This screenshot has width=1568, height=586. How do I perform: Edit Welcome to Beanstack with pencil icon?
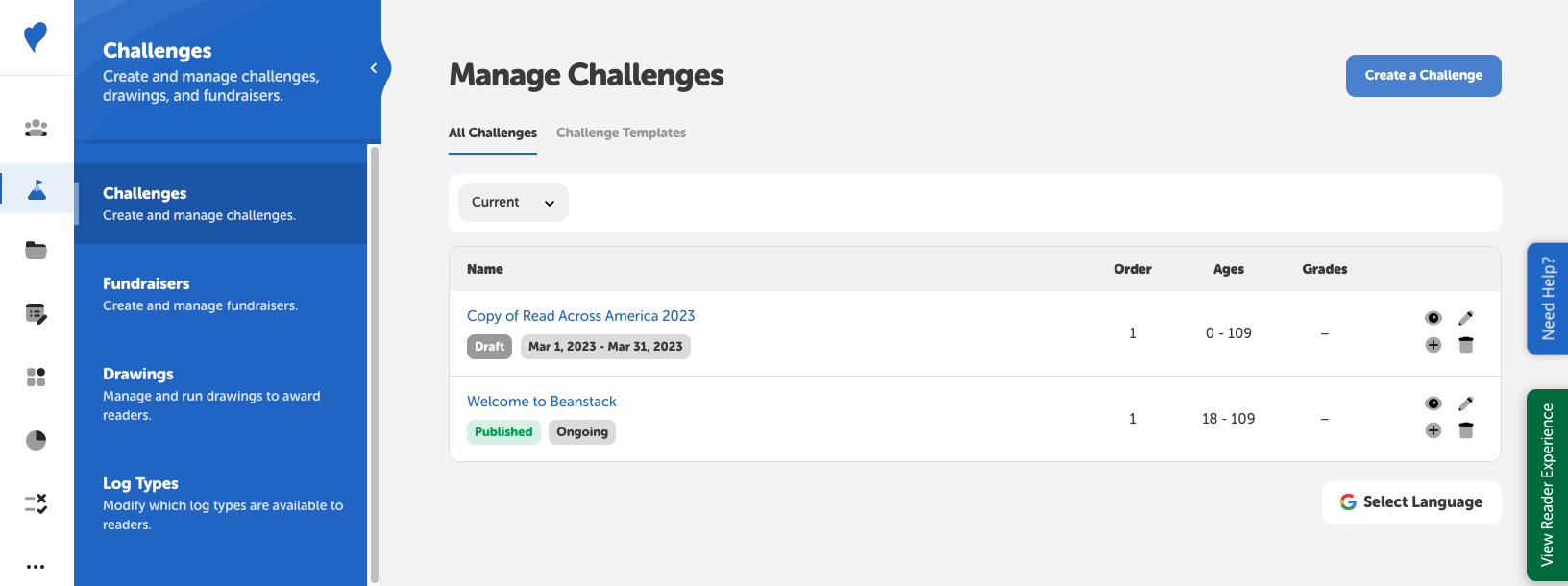[1466, 403]
